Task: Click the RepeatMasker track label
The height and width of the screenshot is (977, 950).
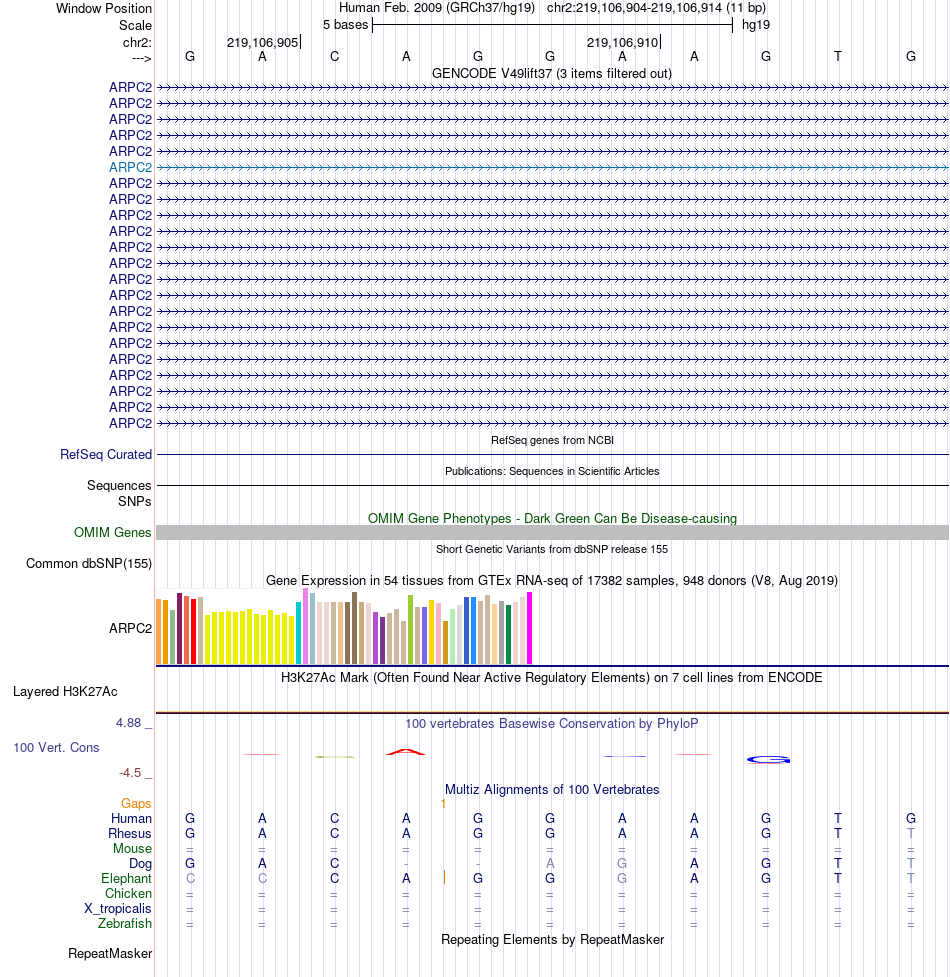Action: click(x=110, y=954)
